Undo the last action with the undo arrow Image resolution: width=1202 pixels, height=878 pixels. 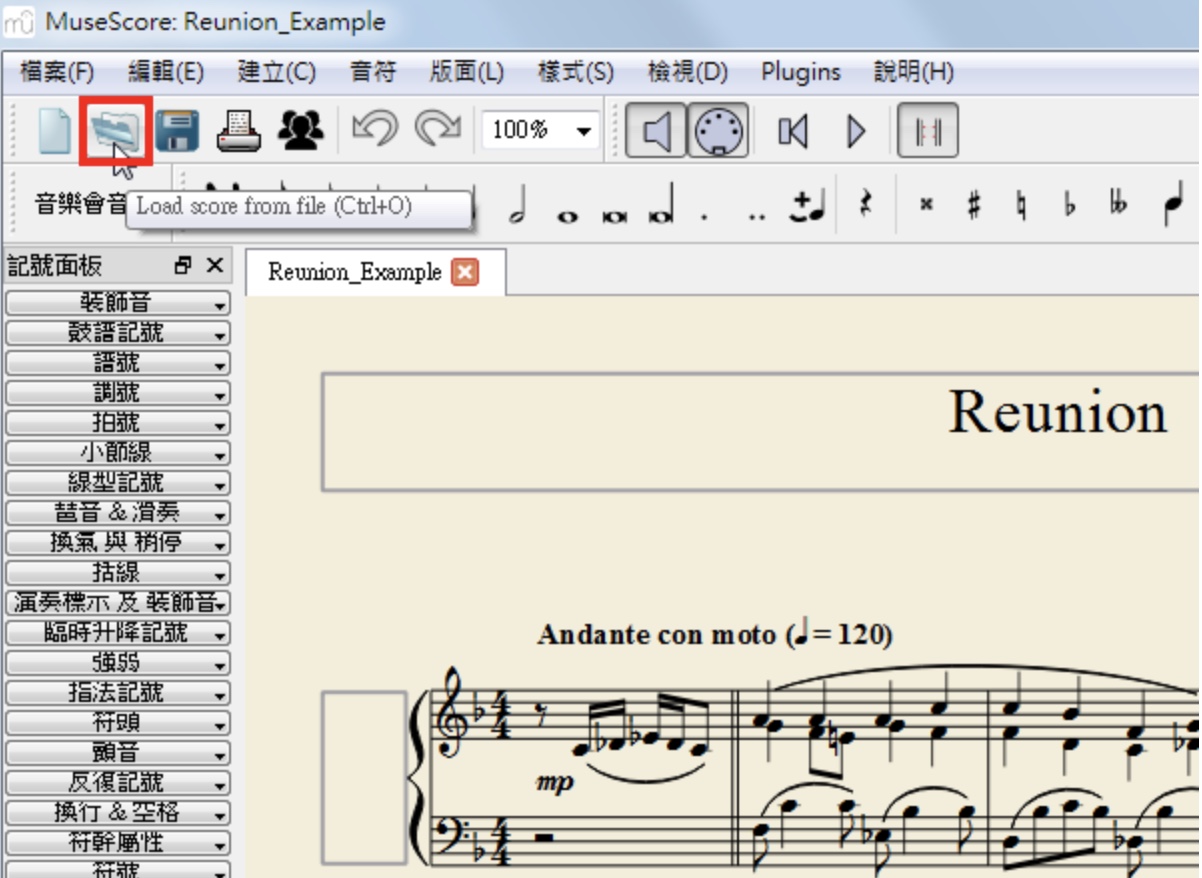click(375, 131)
